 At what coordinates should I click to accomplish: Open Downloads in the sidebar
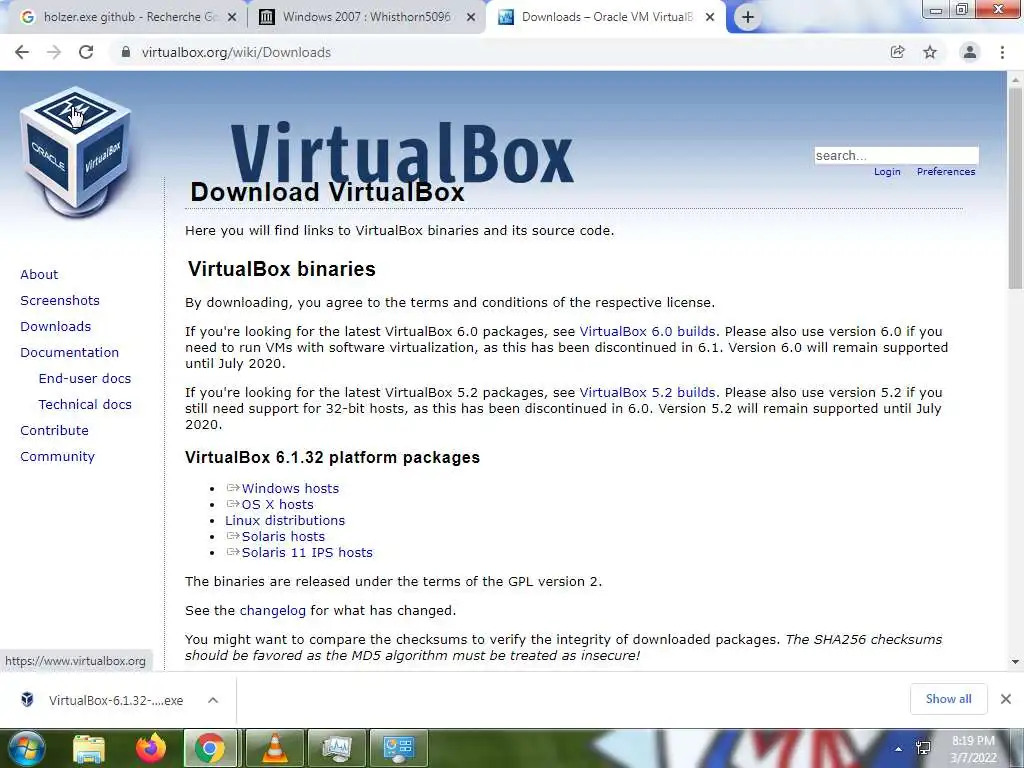[56, 327]
